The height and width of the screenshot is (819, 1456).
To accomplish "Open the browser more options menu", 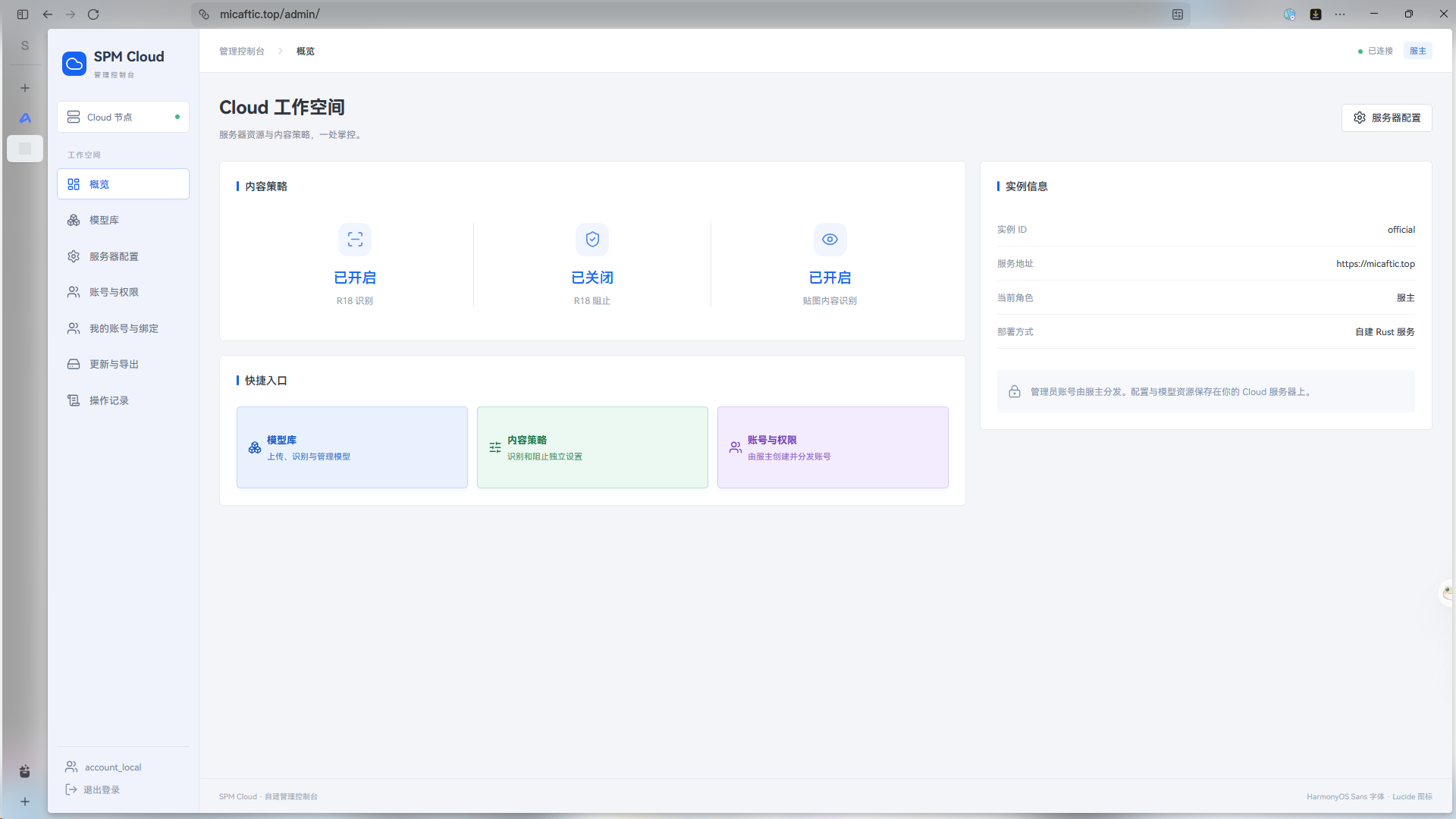I will coord(1340,14).
